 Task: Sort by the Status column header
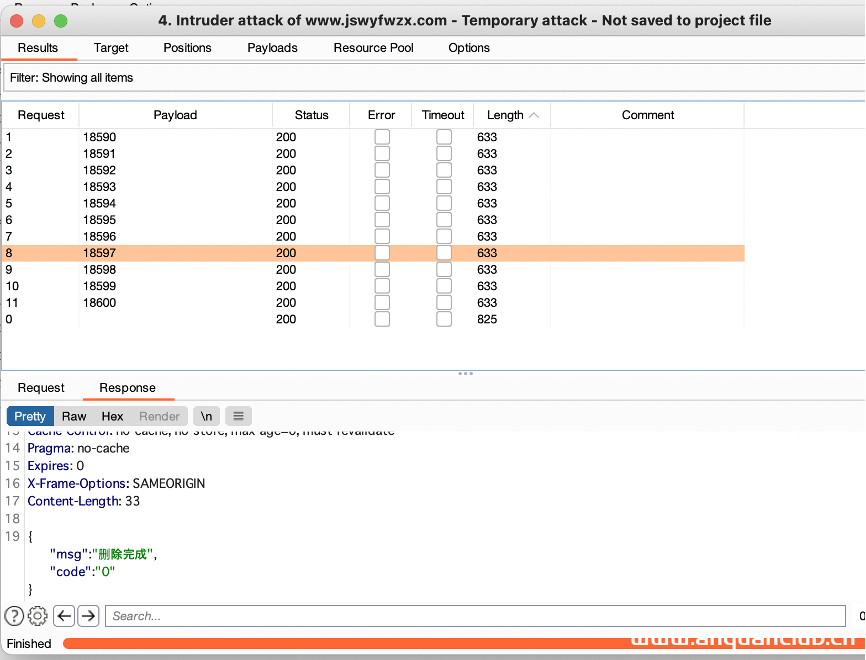[x=311, y=115]
